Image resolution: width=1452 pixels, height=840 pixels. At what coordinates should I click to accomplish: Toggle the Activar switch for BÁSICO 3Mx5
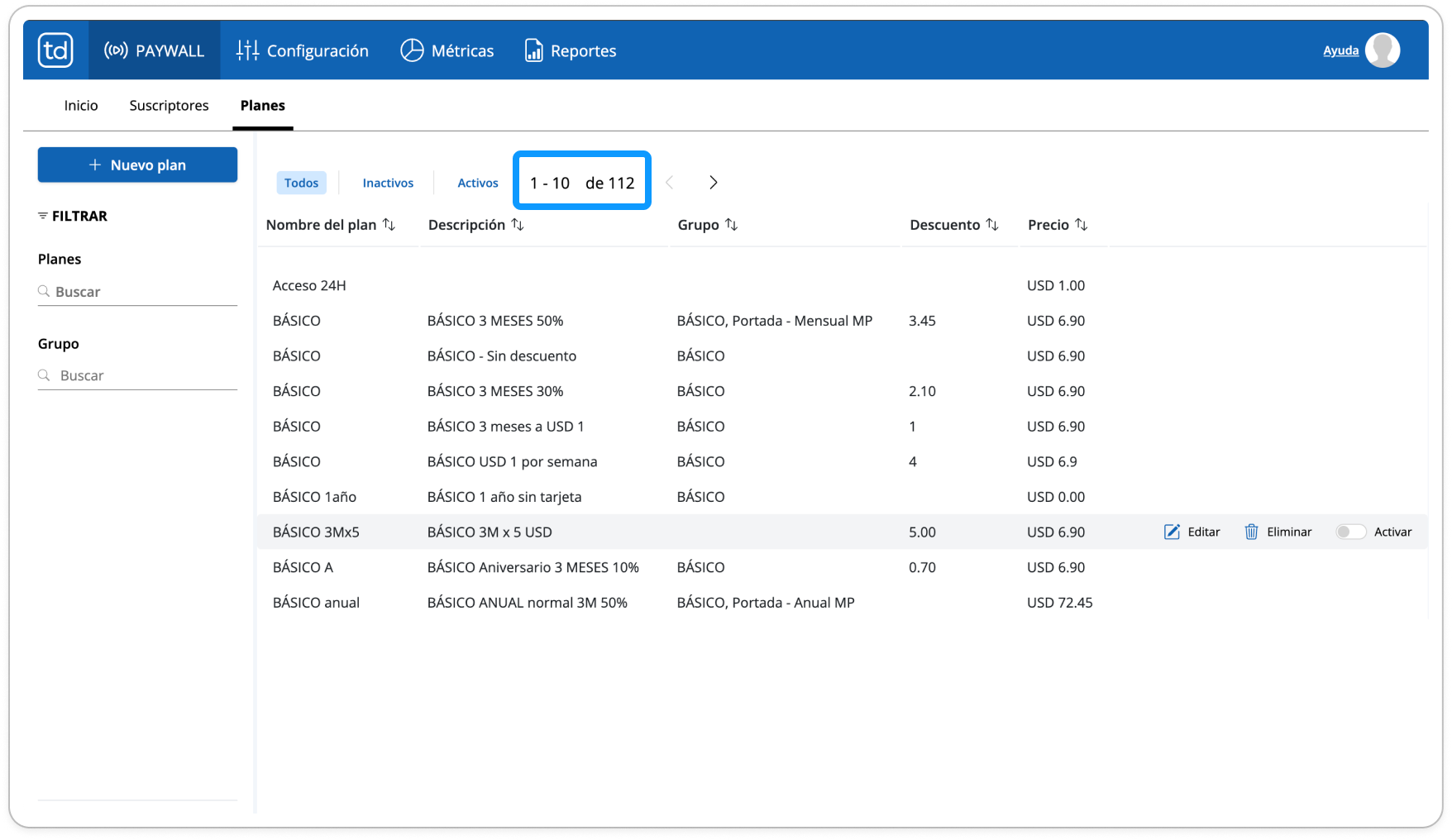[1349, 532]
